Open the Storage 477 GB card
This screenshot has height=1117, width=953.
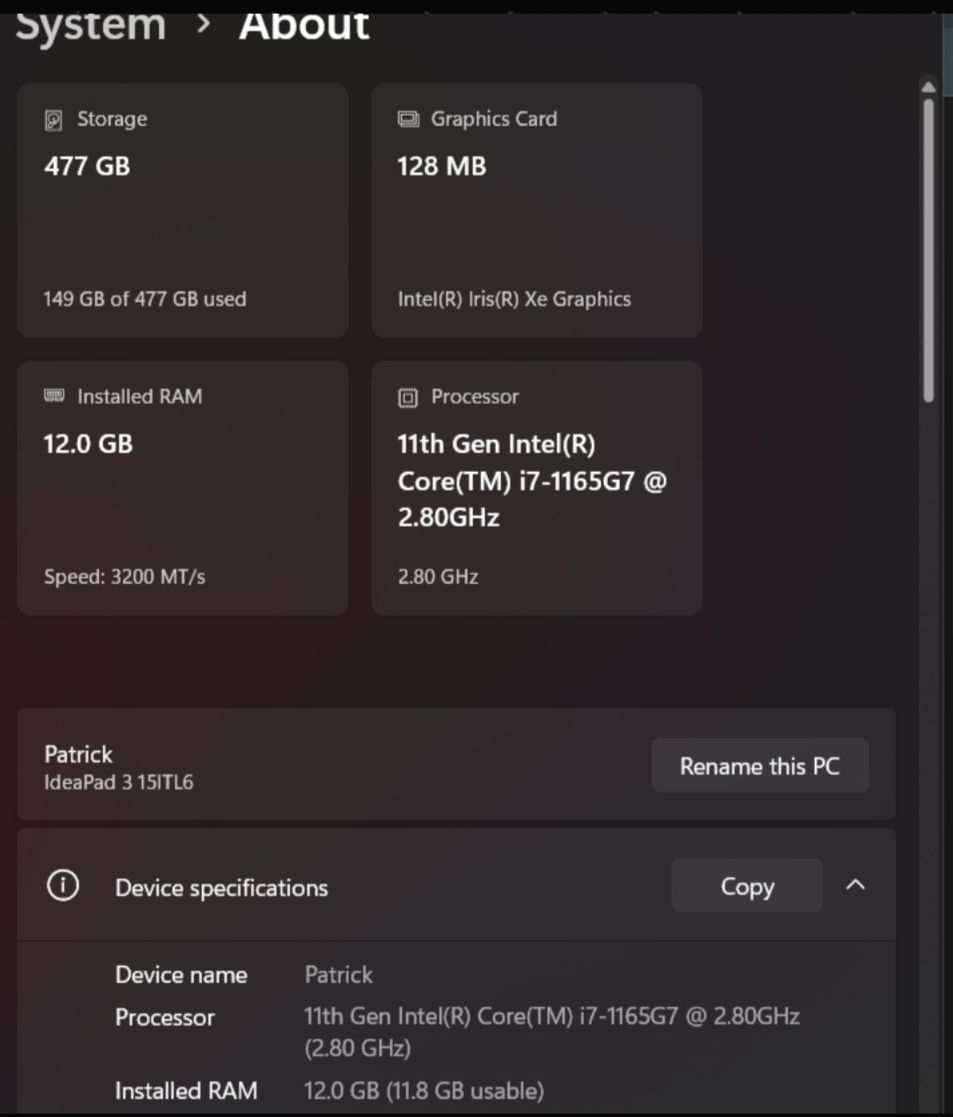(x=183, y=210)
